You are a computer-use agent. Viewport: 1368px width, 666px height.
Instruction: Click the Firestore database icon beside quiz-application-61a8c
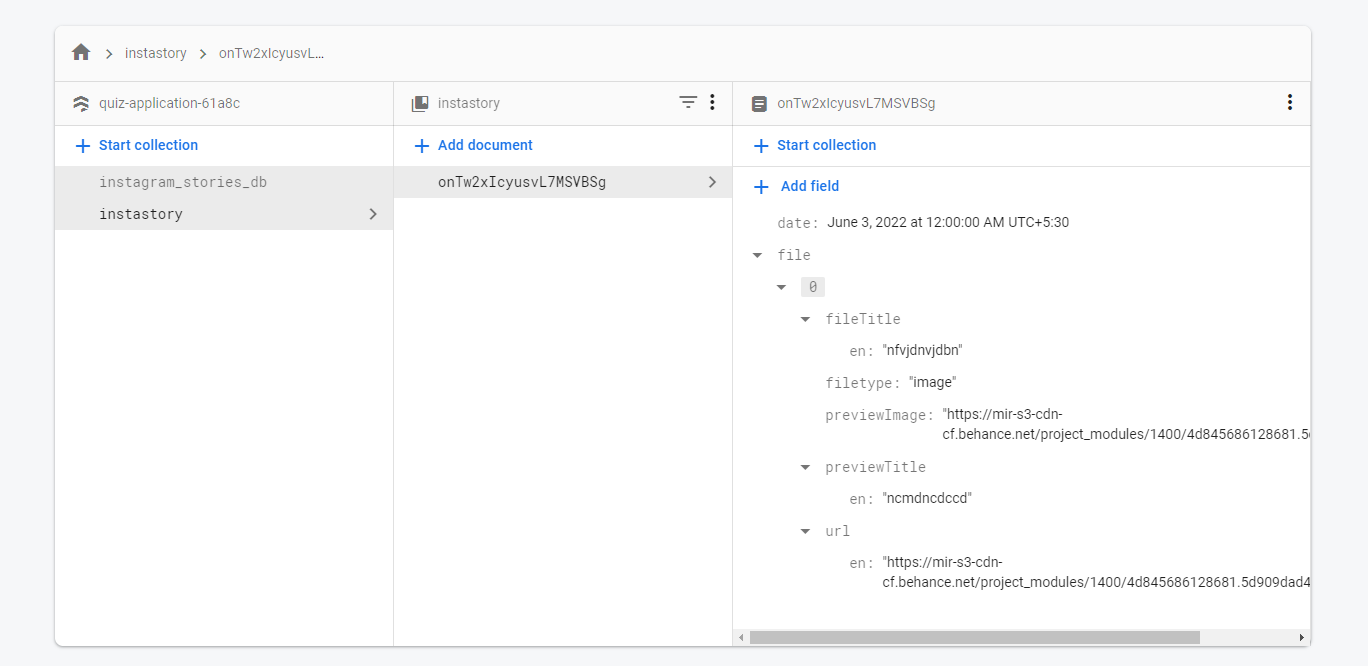[x=81, y=103]
